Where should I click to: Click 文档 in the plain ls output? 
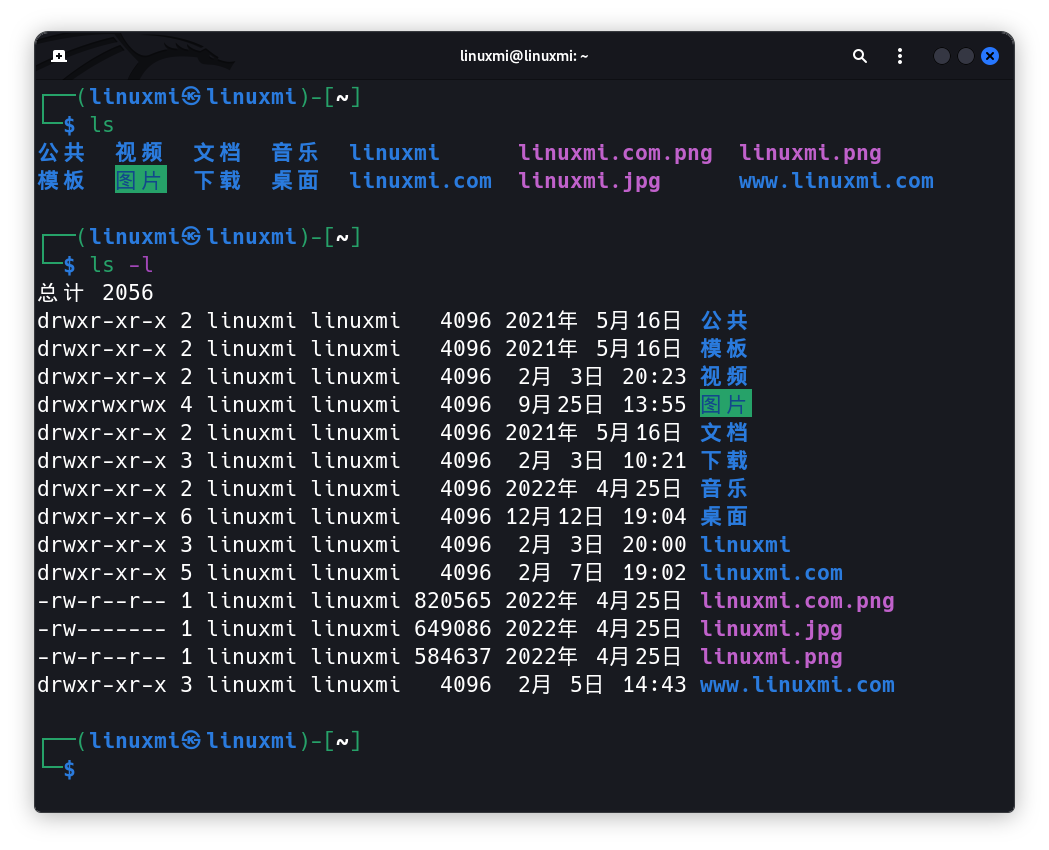[x=217, y=153]
